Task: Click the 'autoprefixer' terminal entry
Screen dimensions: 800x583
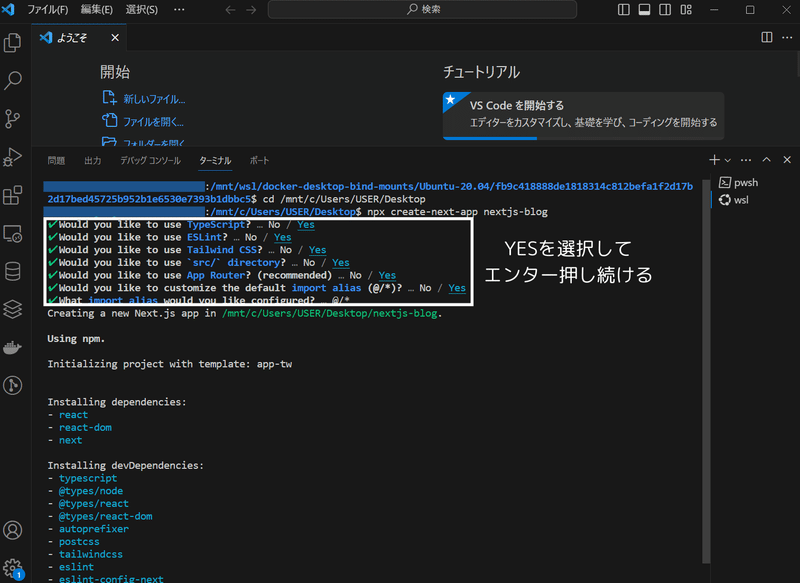Action: pyautogui.click(x=94, y=529)
